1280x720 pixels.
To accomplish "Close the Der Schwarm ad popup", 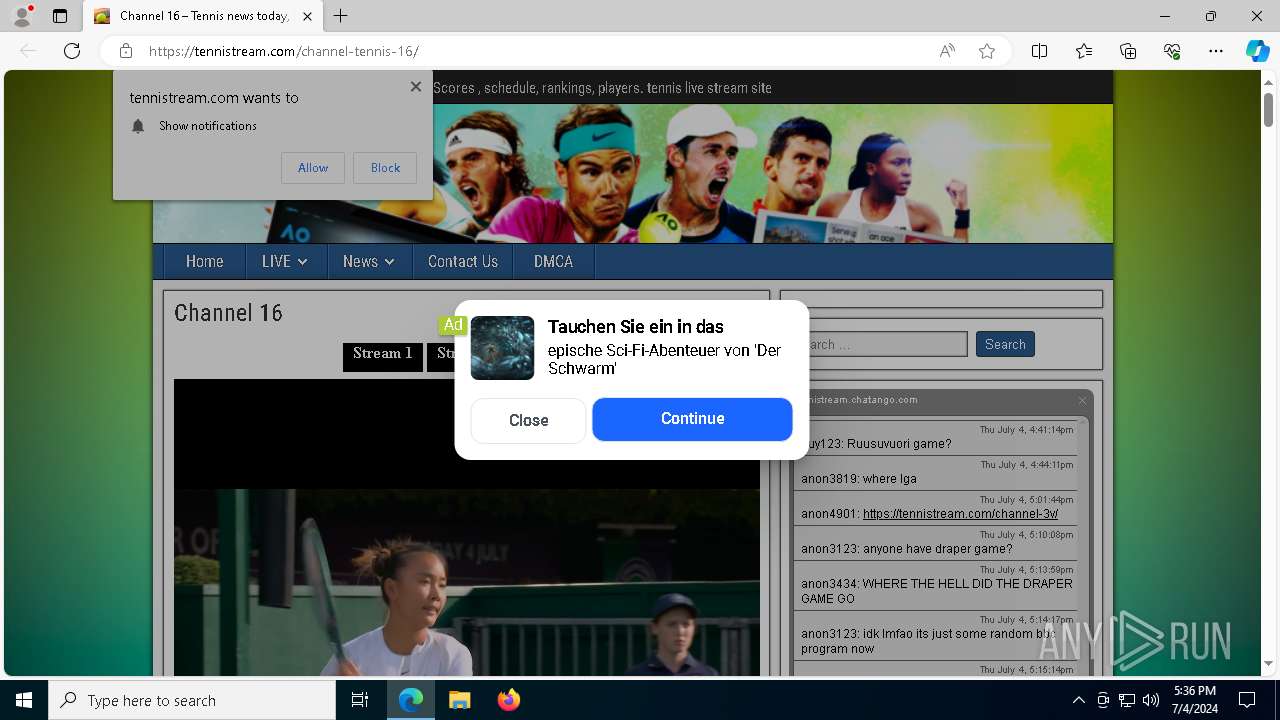I will click(x=528, y=420).
